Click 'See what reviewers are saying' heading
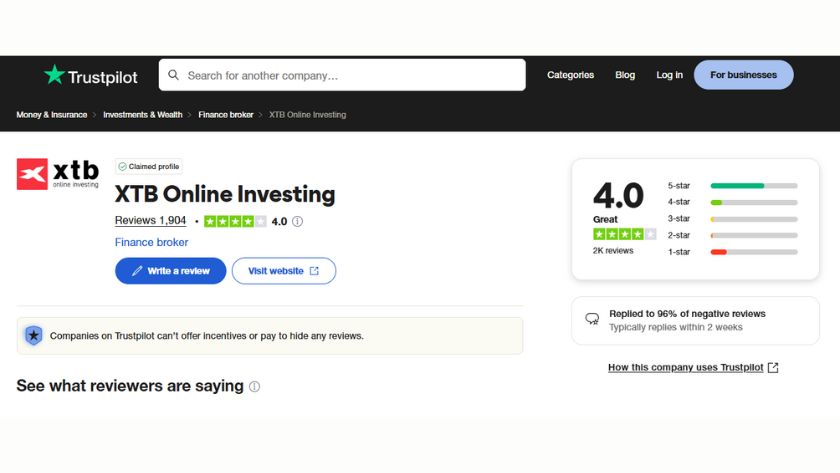The image size is (840, 473). (130, 386)
